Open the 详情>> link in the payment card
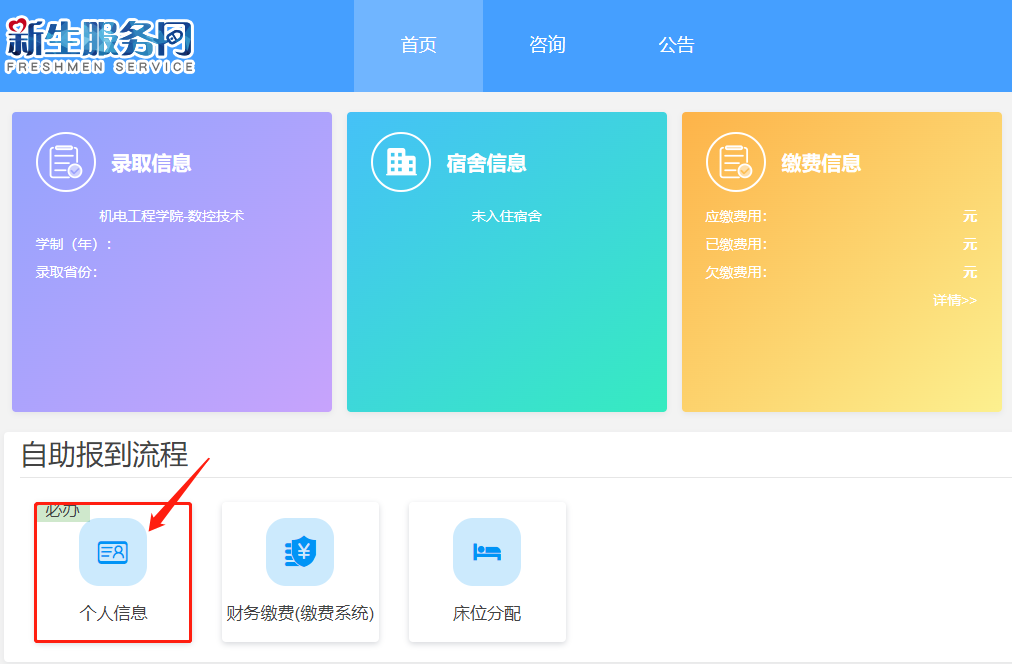The width and height of the screenshot is (1012, 664). tap(954, 300)
